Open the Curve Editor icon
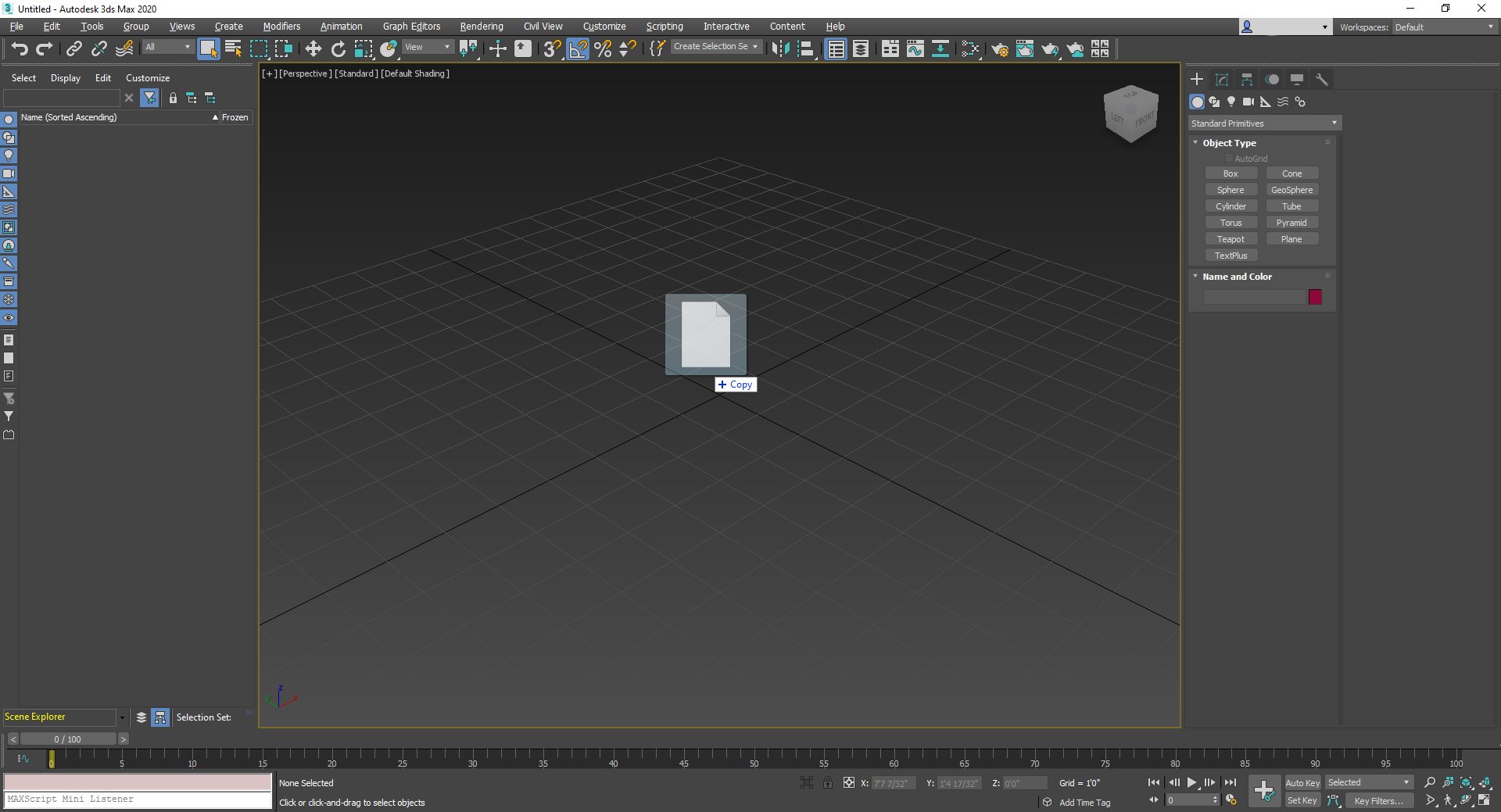The width and height of the screenshot is (1501, 812). [x=915, y=49]
